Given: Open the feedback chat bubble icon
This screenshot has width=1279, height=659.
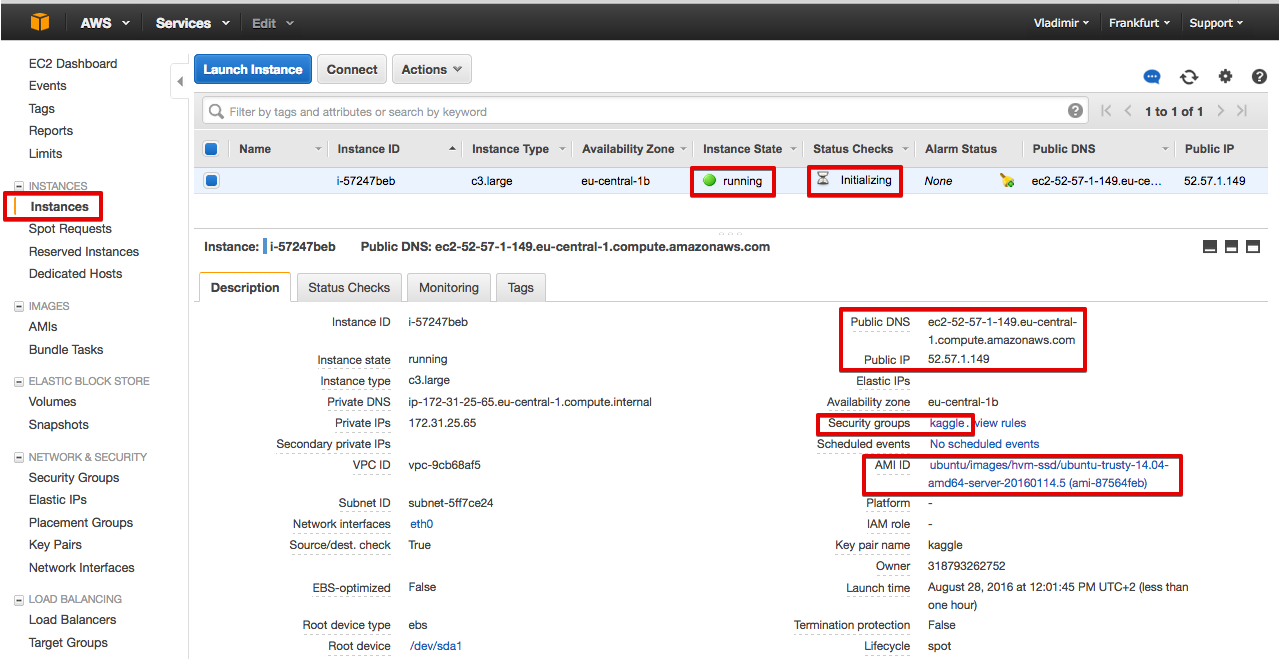Looking at the screenshot, I should 1152,77.
